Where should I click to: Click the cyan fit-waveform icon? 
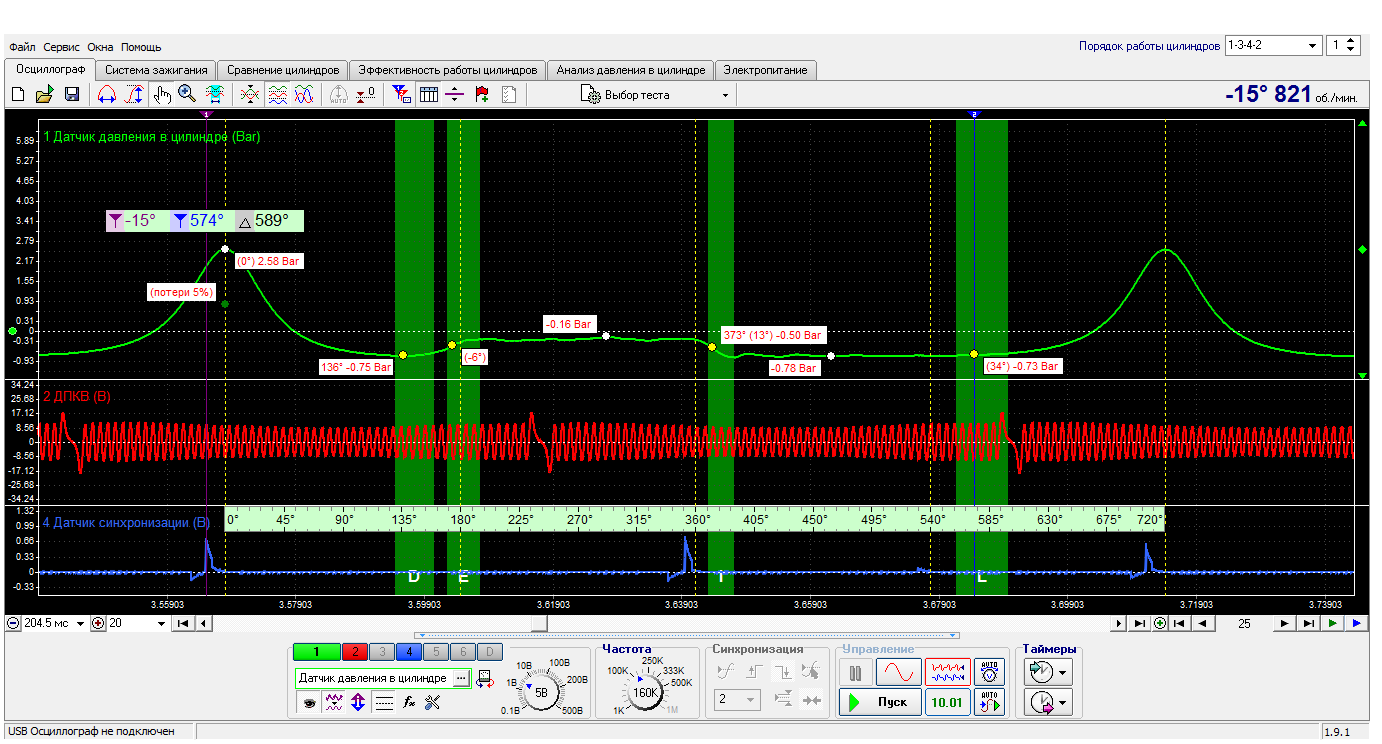[214, 95]
